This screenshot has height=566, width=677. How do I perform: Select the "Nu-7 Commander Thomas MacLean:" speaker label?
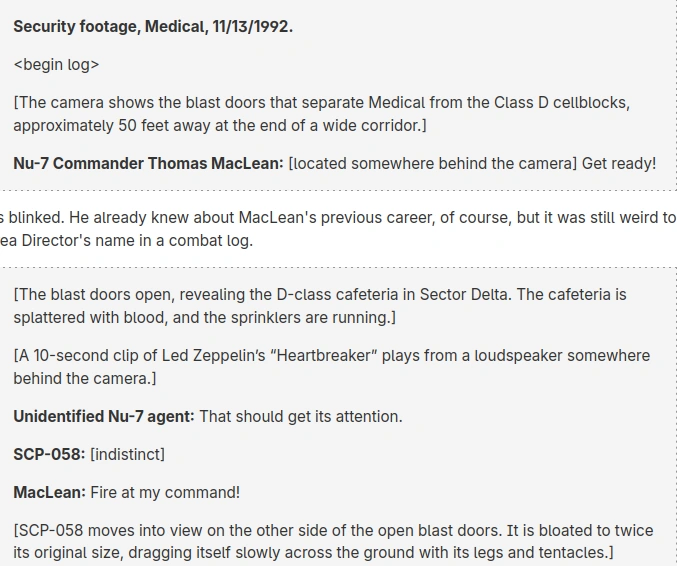click(148, 164)
